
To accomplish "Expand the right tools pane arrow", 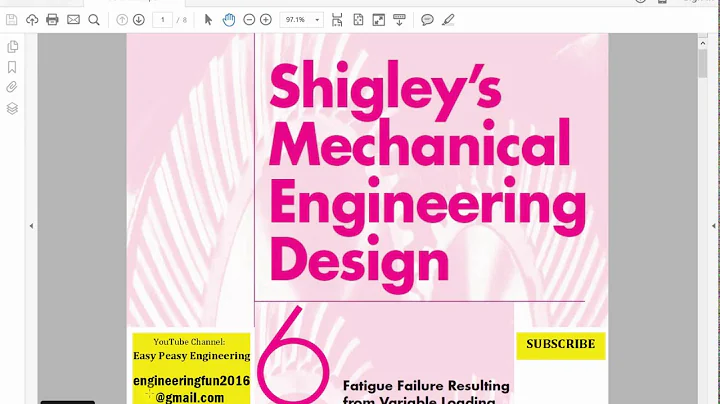I will pos(713,226).
